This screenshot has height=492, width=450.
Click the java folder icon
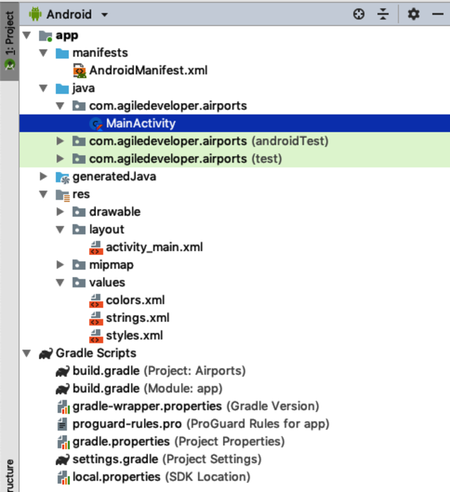(x=62, y=88)
